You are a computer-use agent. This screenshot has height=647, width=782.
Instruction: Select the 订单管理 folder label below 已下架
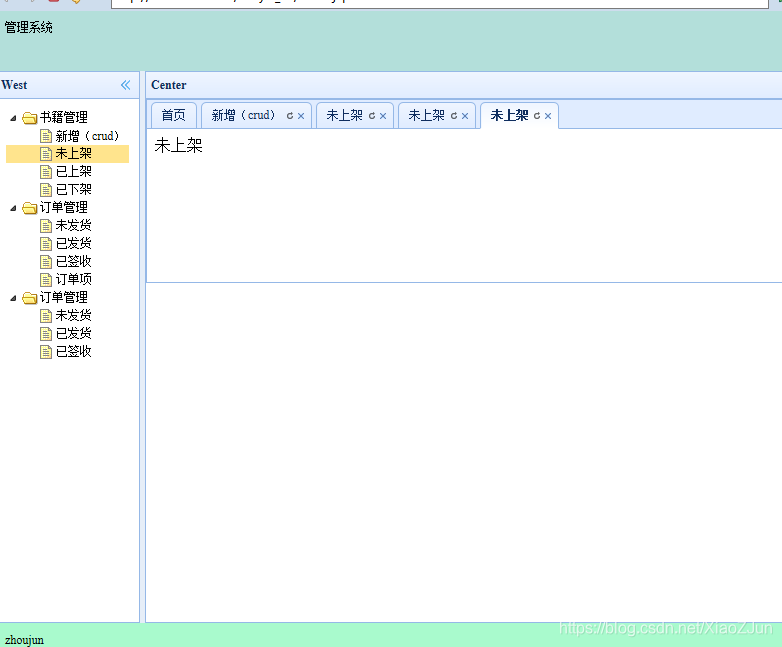[64, 208]
